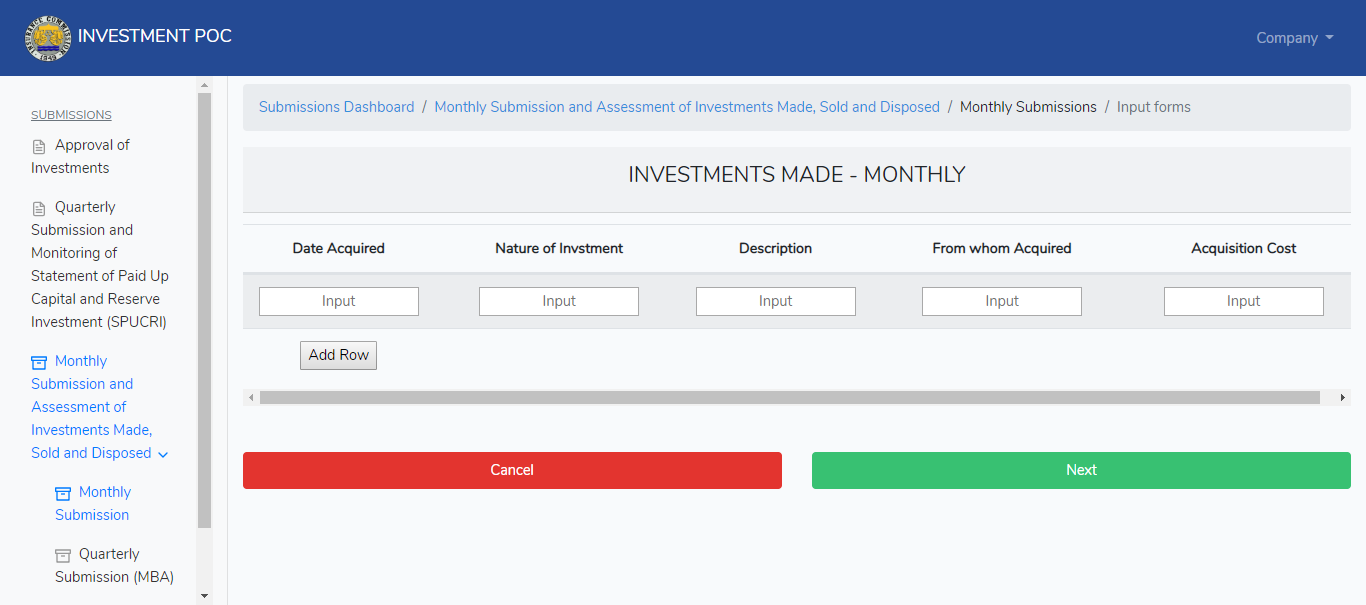Focus the Date Acquired input field
The width and height of the screenshot is (1366, 605).
tap(339, 301)
